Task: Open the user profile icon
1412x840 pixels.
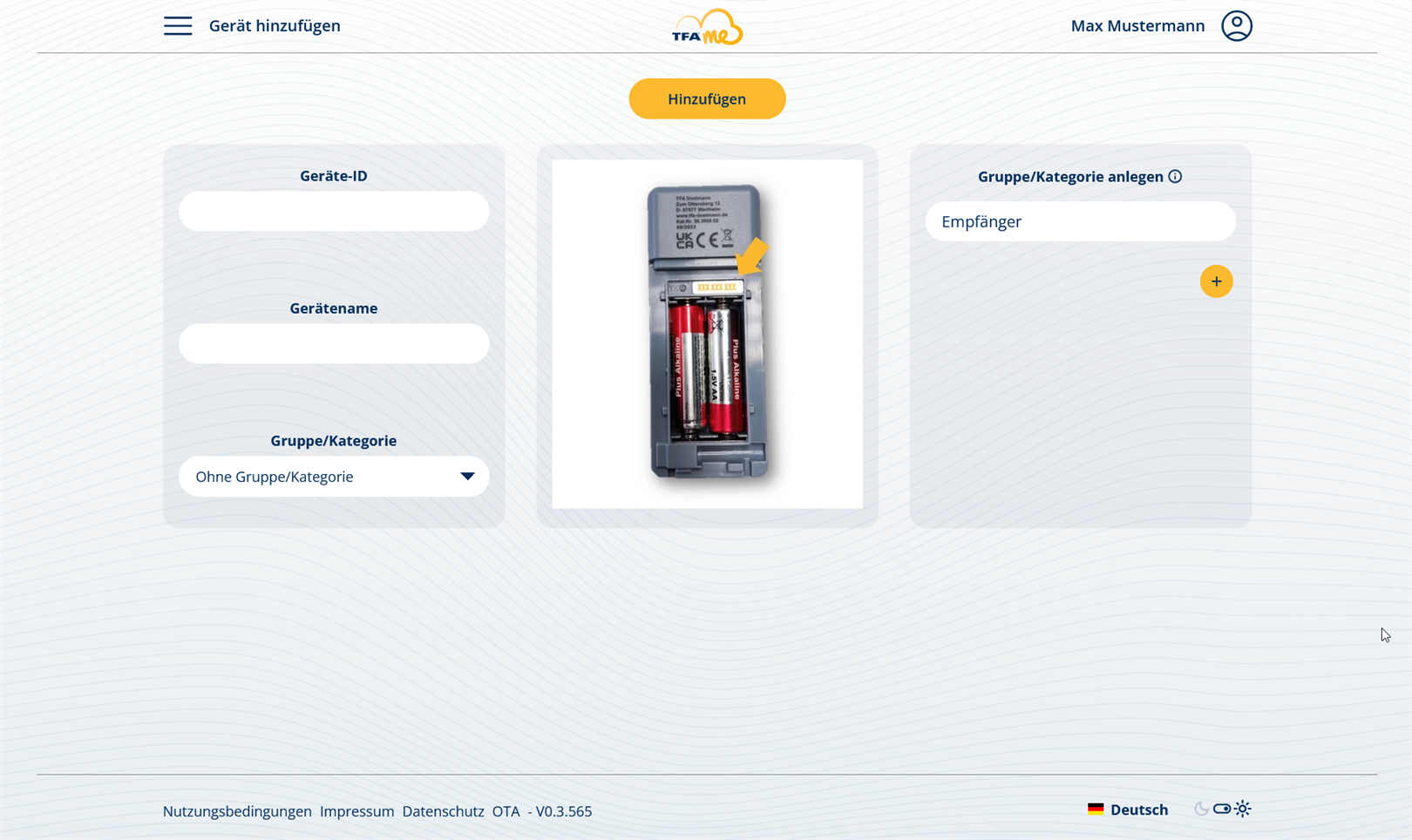Action: pos(1236,26)
